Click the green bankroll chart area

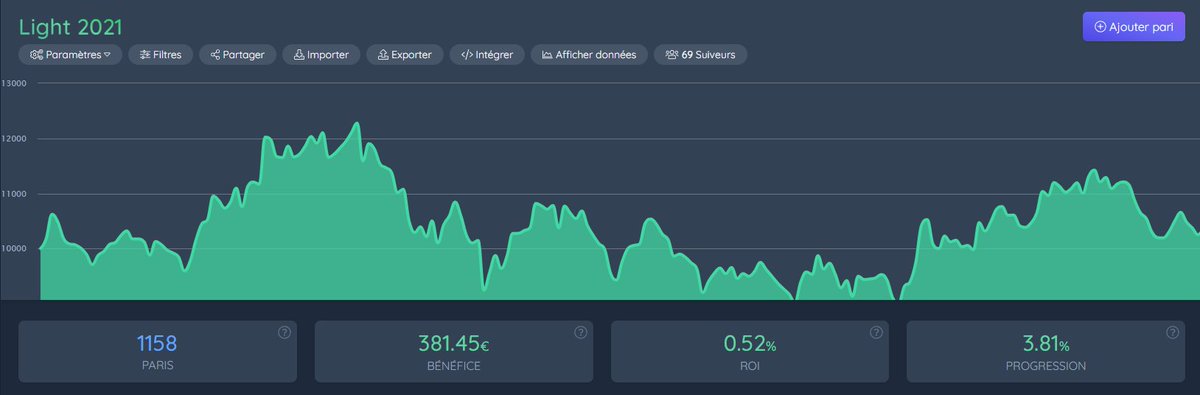click(x=619, y=212)
